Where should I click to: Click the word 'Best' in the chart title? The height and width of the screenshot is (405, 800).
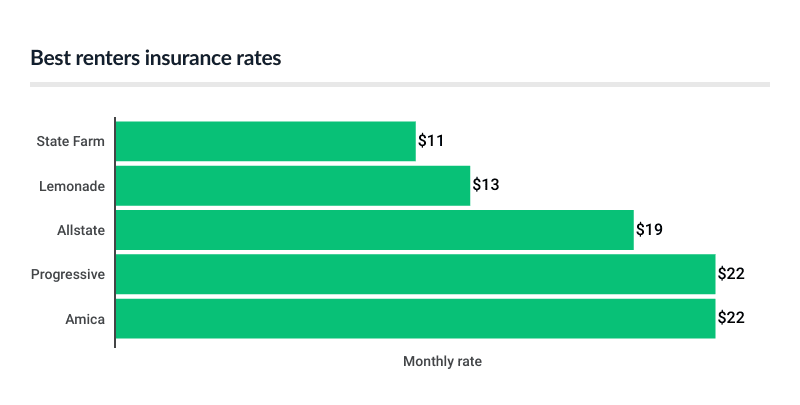49,58
